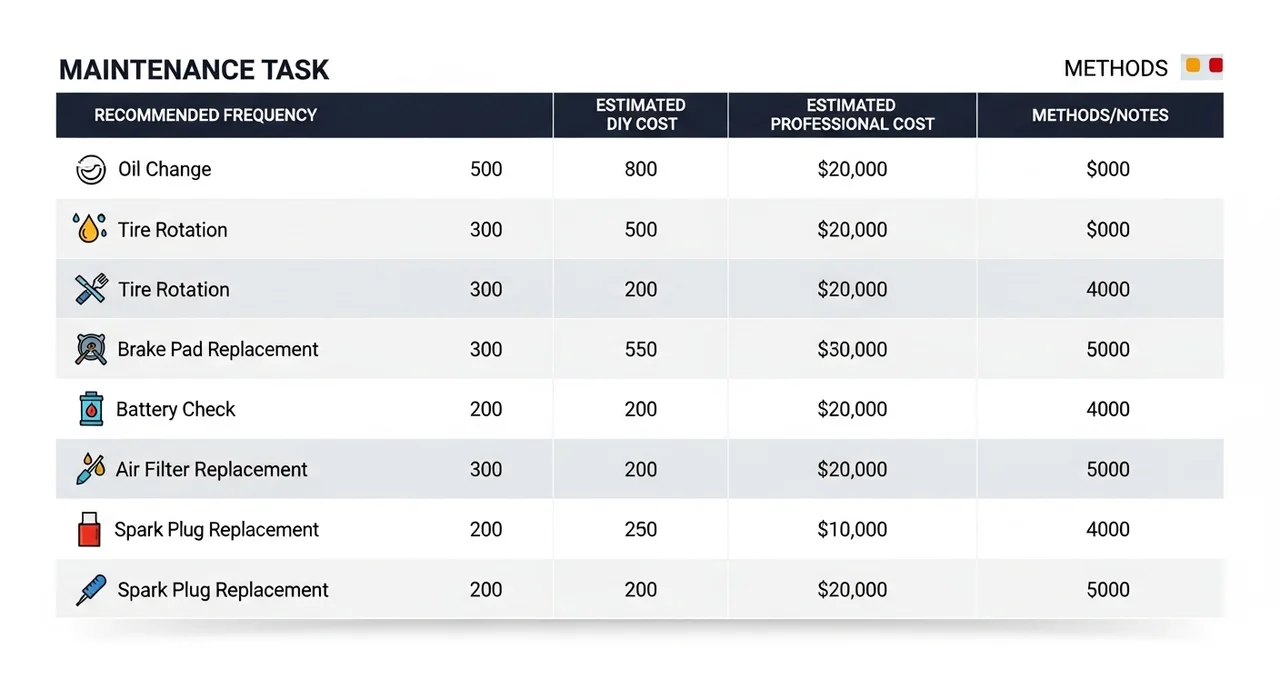This screenshot has width=1280, height=698.
Task: Click the Battery Check row label
Action: point(176,409)
